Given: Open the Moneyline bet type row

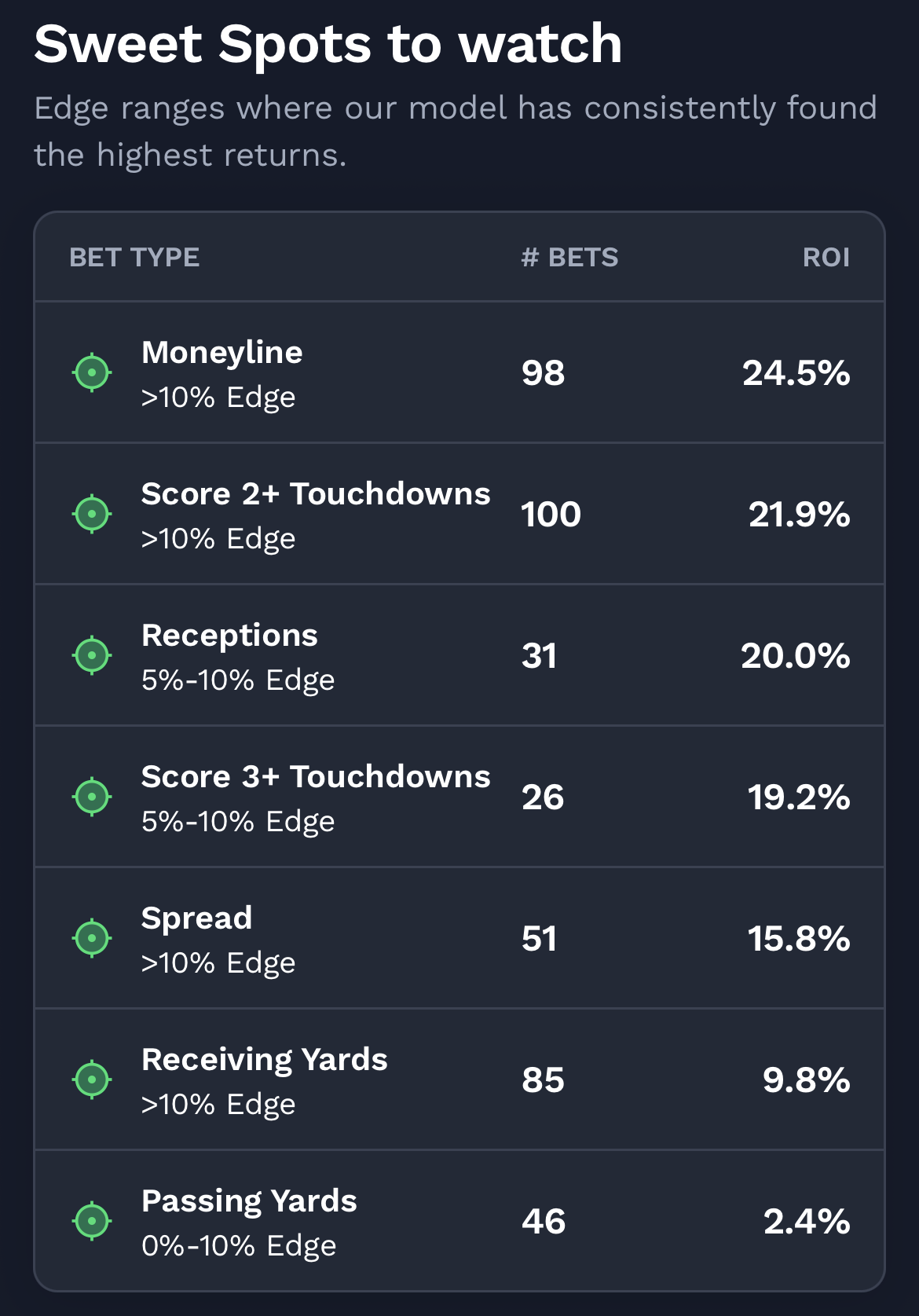Looking at the screenshot, I should [459, 372].
